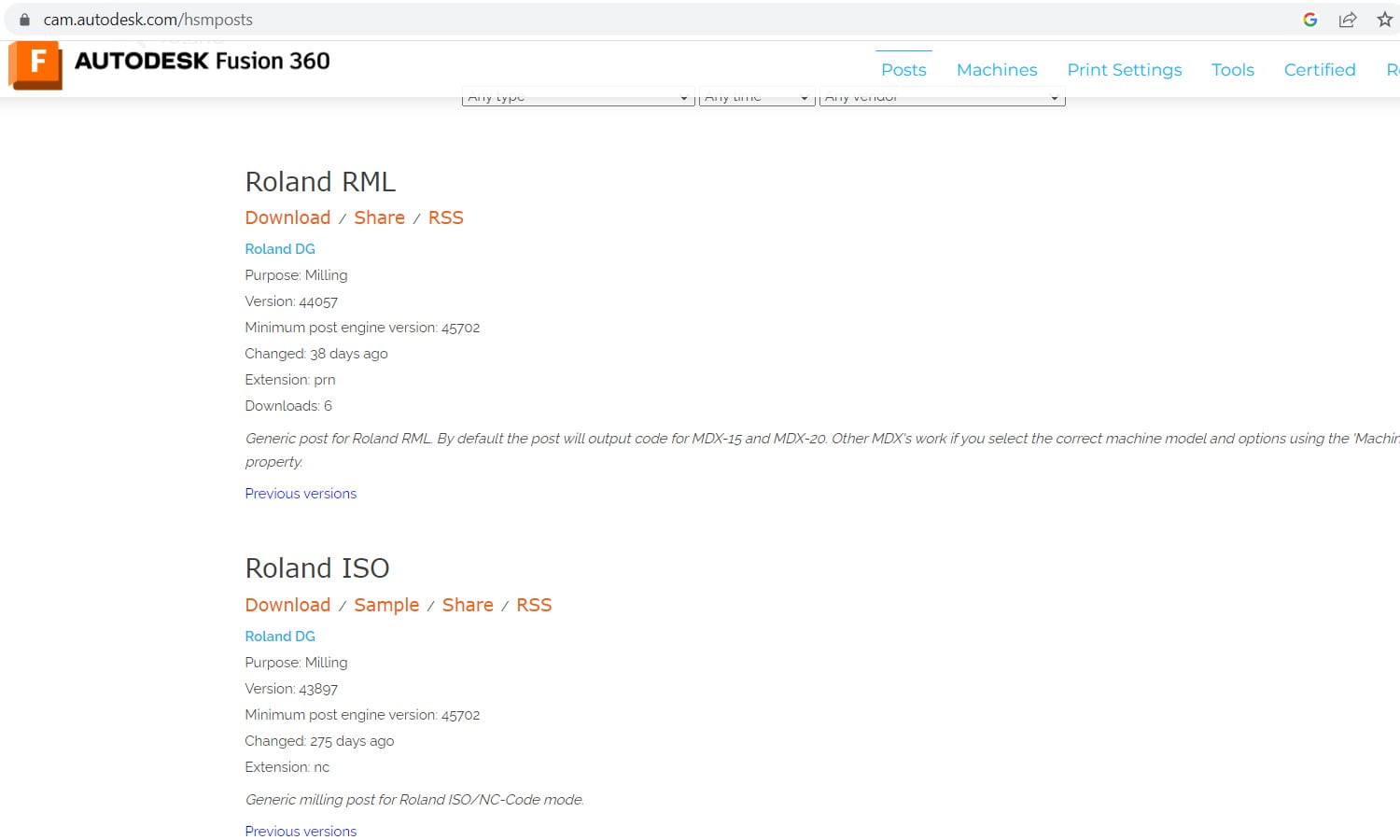
Task: Click the text 'Downloads: 6'
Action: click(x=288, y=406)
